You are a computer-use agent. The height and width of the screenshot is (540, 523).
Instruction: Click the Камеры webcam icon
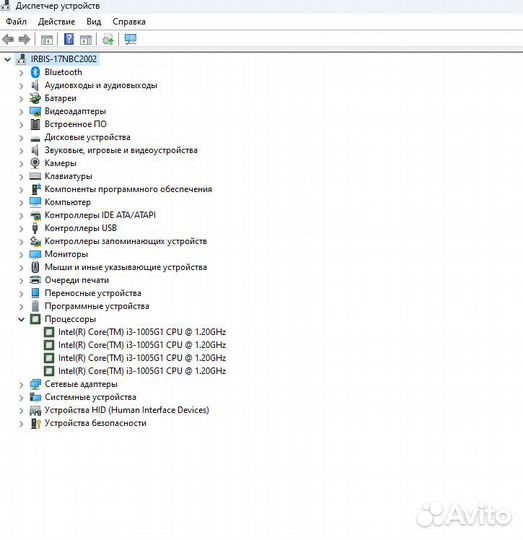click(35, 163)
